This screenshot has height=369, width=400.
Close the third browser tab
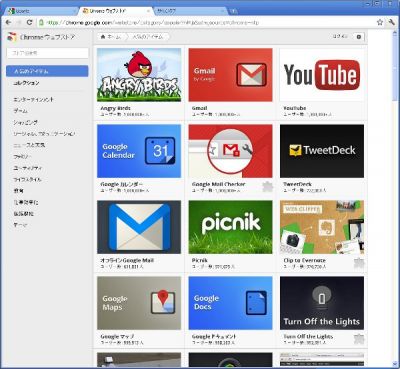[223, 11]
